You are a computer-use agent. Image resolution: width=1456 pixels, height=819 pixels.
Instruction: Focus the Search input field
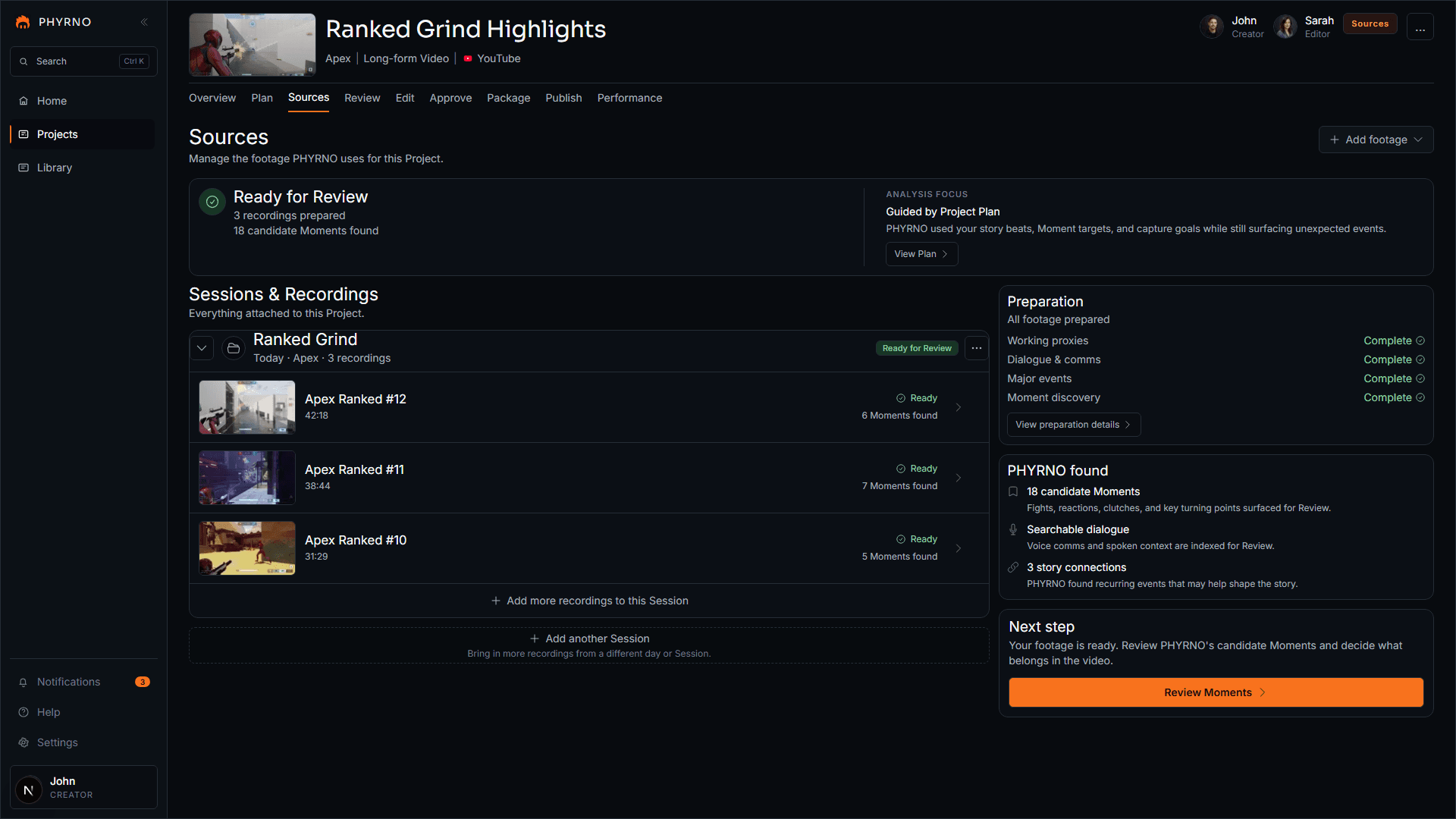click(83, 61)
